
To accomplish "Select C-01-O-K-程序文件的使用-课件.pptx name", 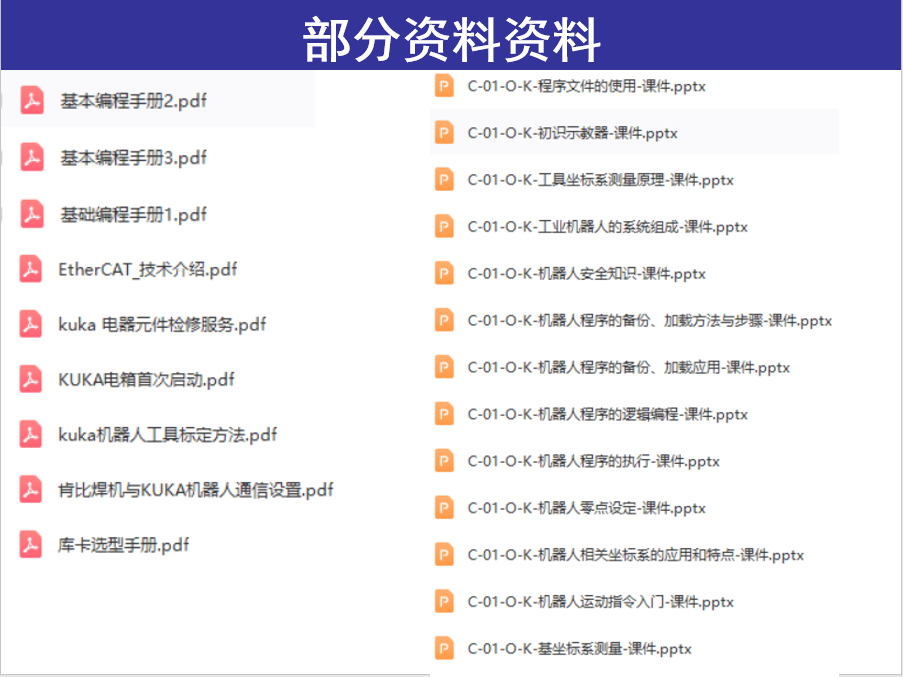I will point(586,86).
